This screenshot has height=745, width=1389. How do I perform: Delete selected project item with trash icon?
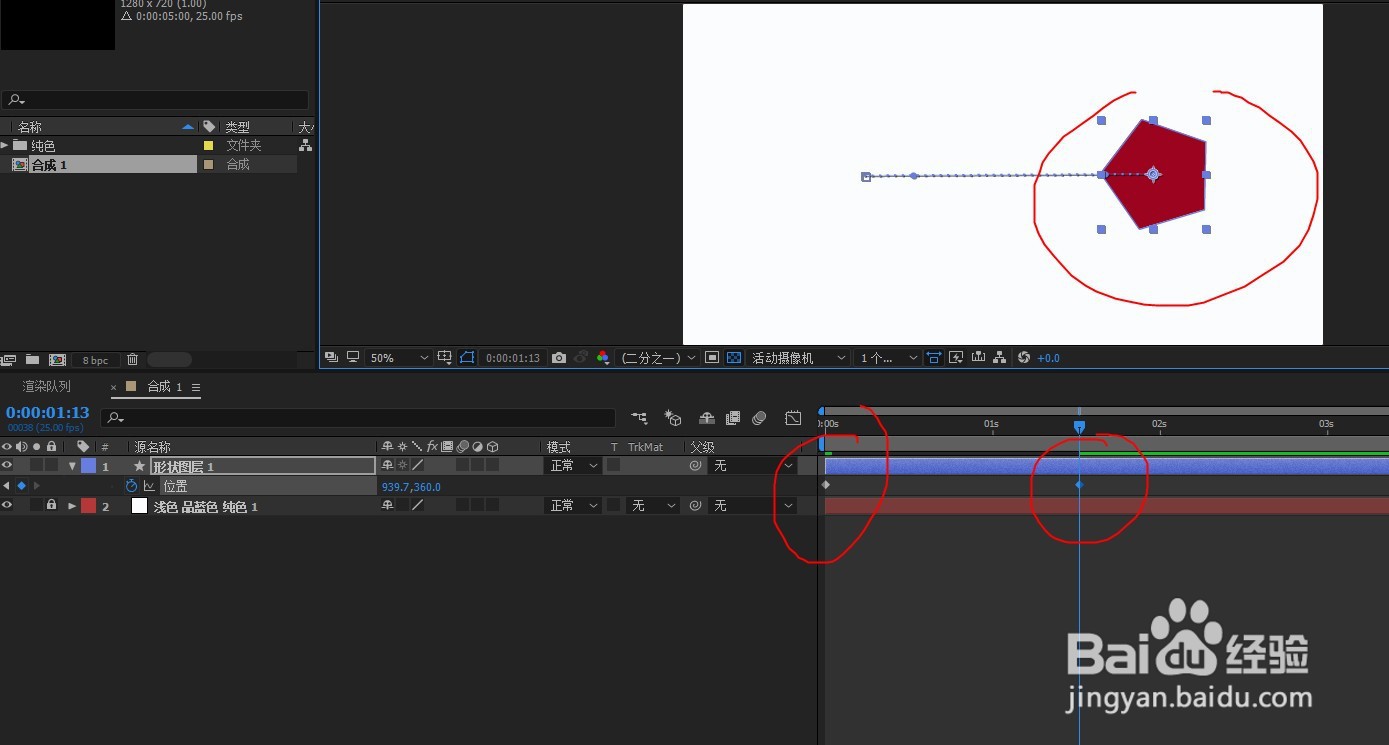coord(132,360)
